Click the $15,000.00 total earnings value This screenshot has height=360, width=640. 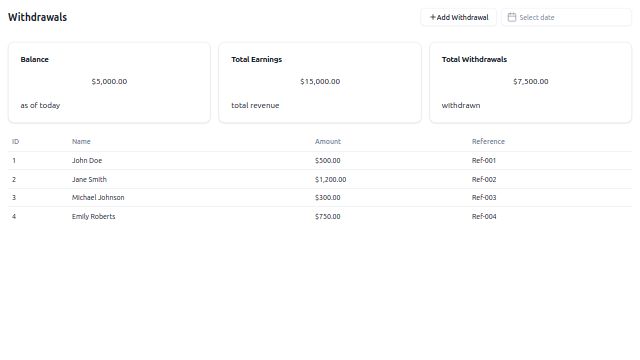(x=320, y=82)
